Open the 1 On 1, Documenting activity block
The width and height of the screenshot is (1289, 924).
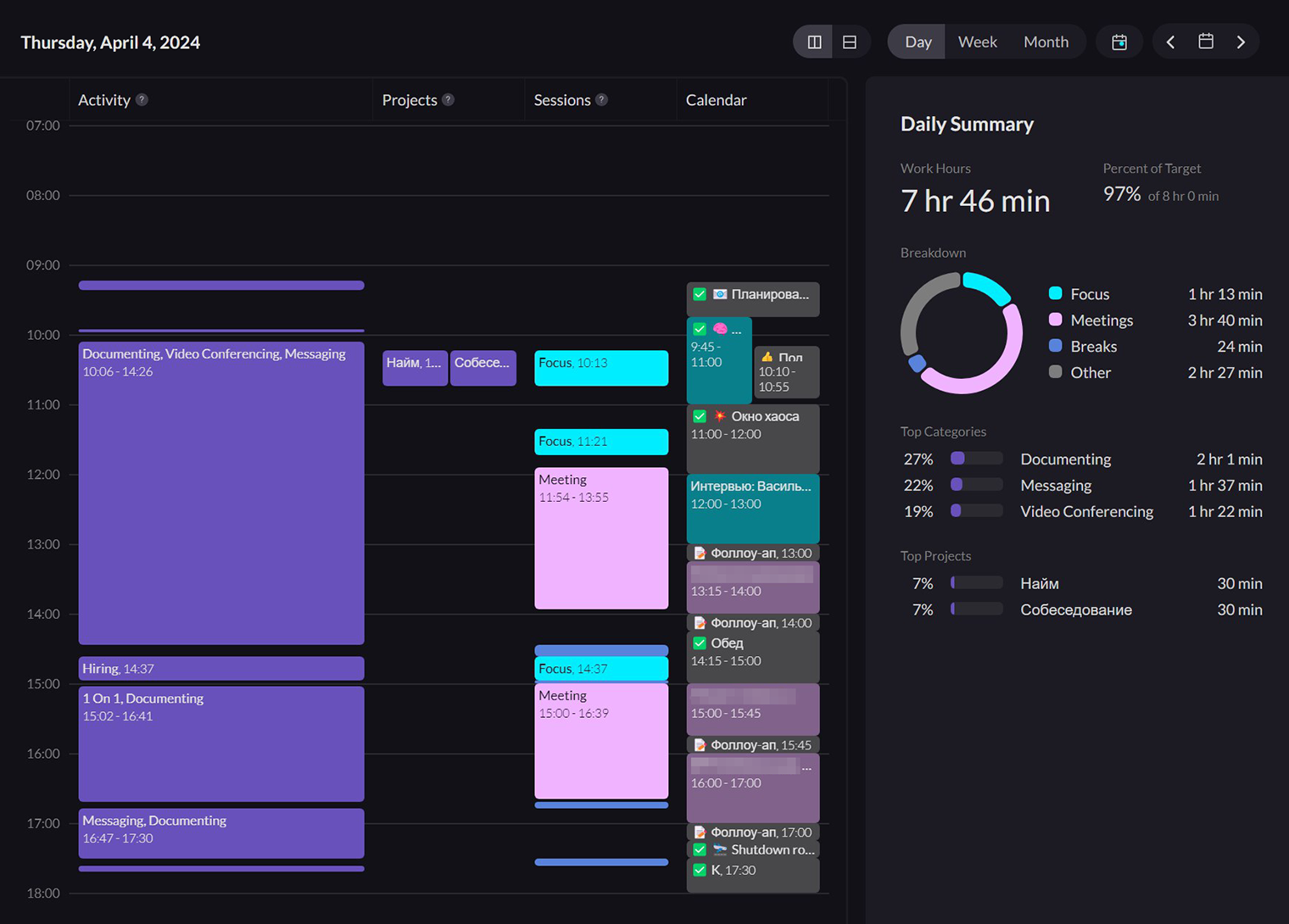click(x=221, y=743)
